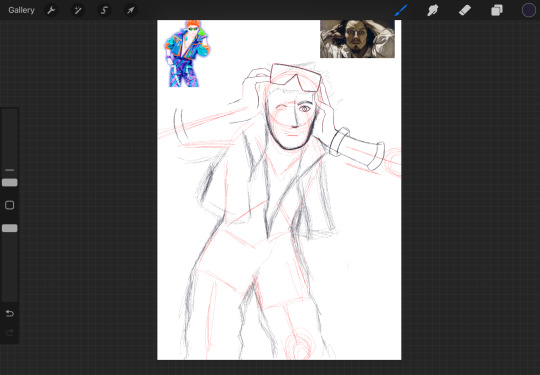Return to Gallery
The height and width of the screenshot is (375, 540).
tap(21, 10)
